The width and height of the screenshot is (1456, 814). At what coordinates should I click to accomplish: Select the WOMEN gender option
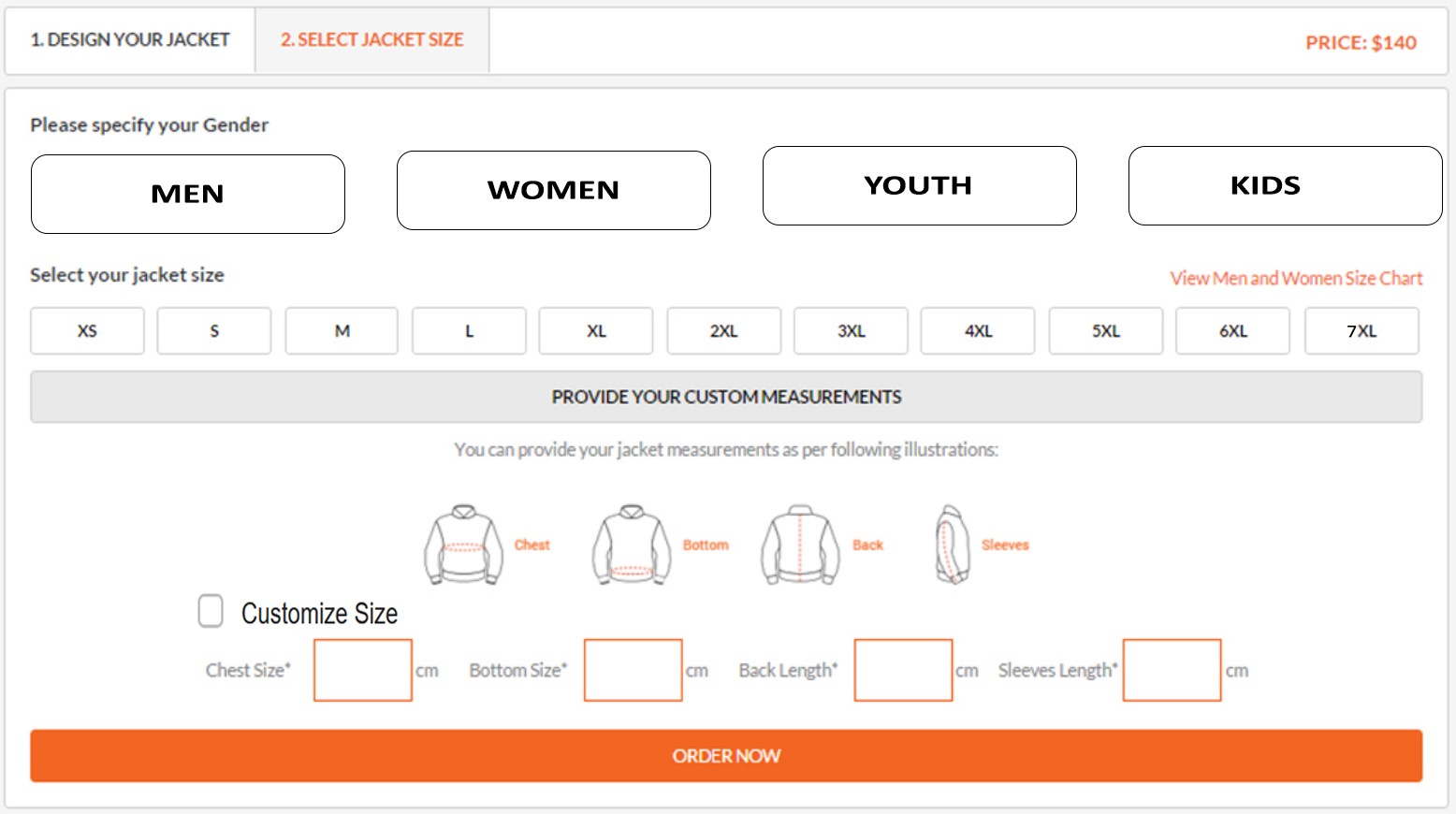coord(553,190)
